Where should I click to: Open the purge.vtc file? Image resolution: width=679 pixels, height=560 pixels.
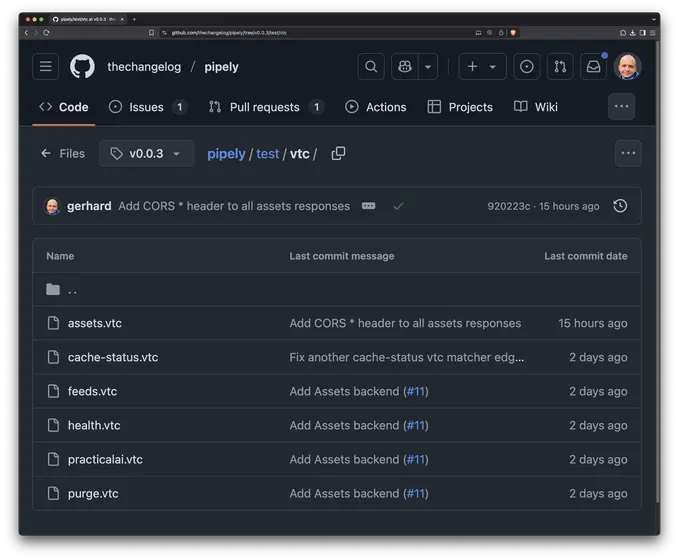tap(93, 494)
